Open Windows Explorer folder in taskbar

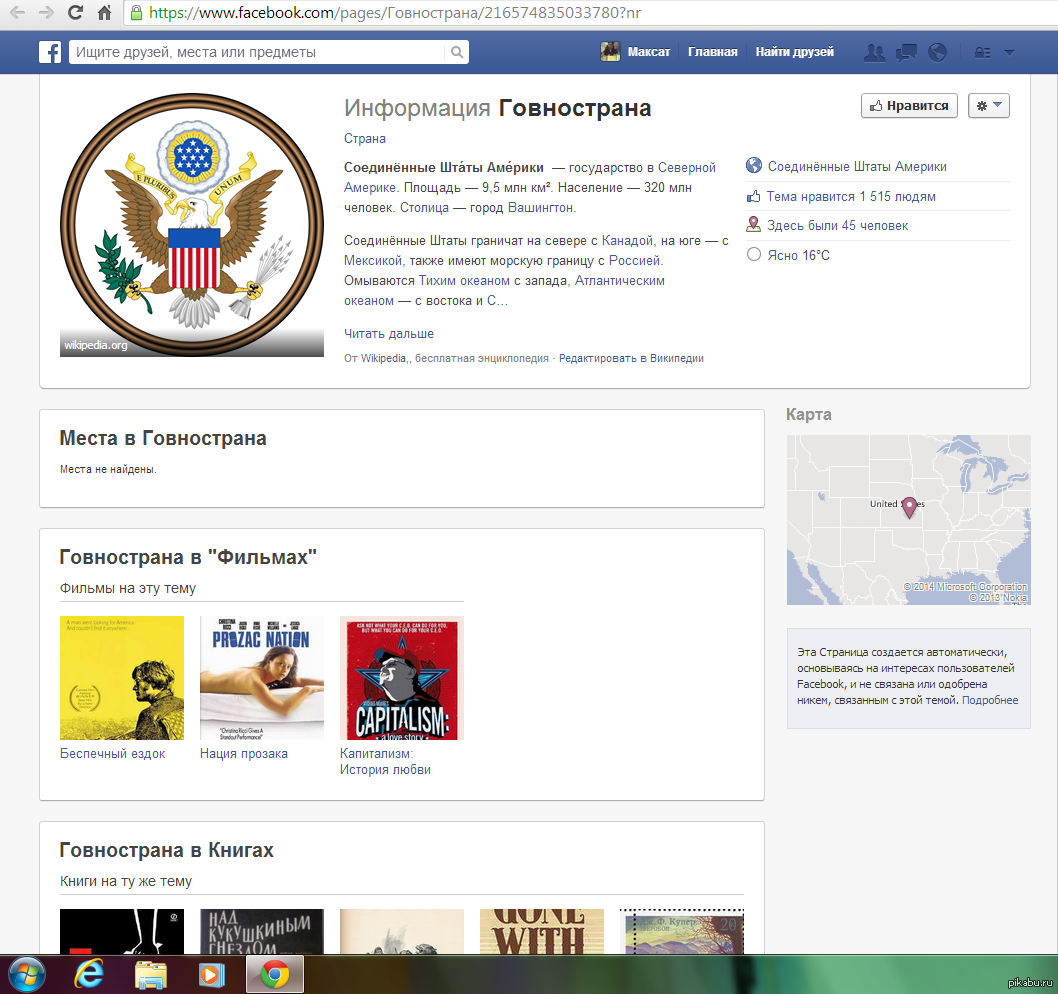click(151, 973)
